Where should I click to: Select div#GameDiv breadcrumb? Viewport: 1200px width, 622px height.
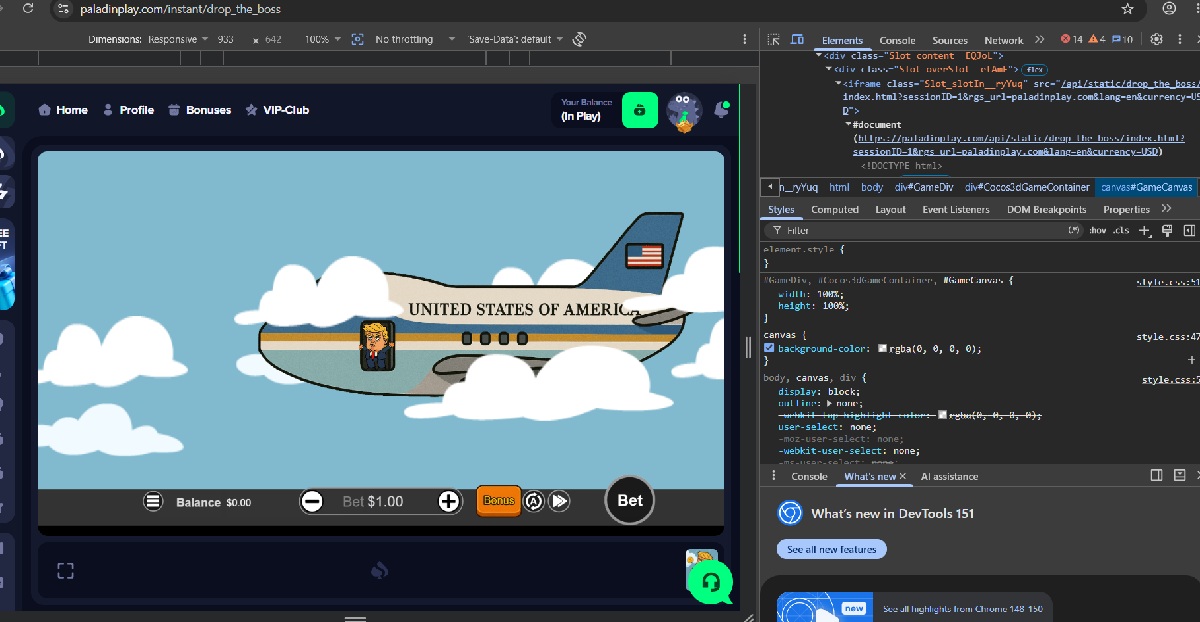pyautogui.click(x=924, y=187)
